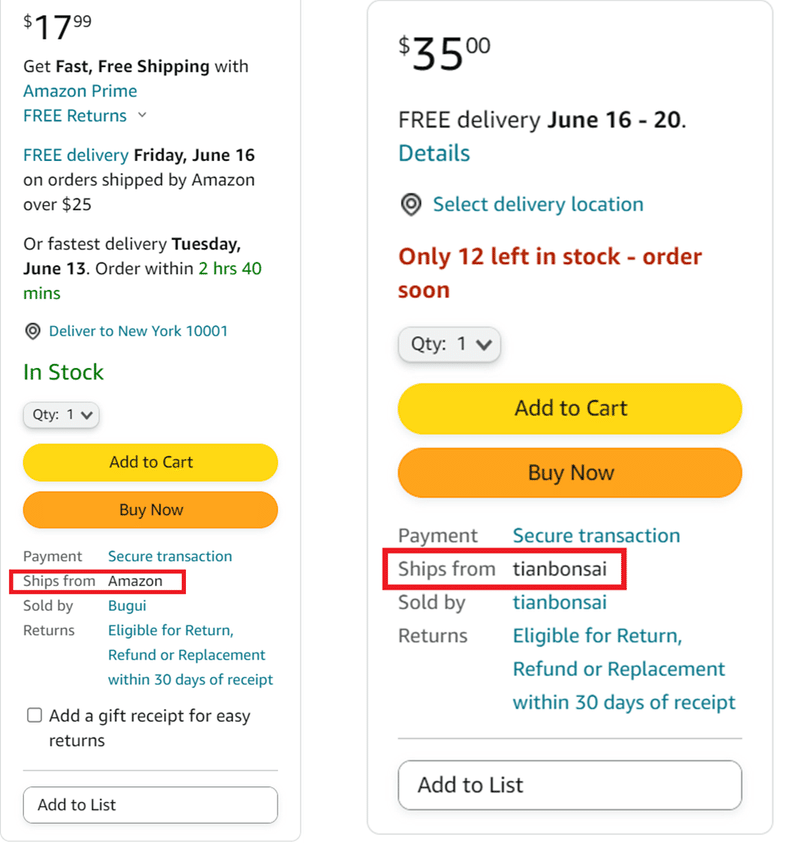Click Add to Cart for the $35.00 item
Image resolution: width=800 pixels, height=843 pixels.
point(570,409)
